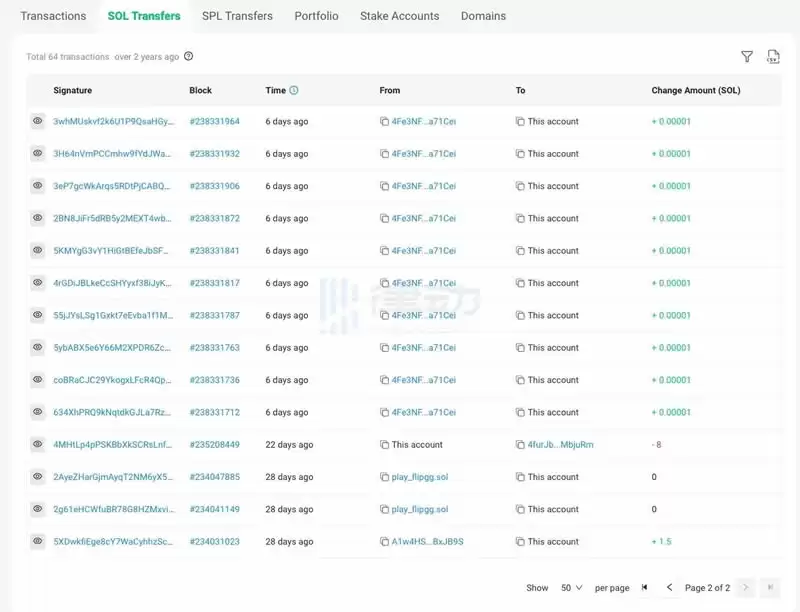
Task: Open the filter icon above table
Action: [746, 57]
